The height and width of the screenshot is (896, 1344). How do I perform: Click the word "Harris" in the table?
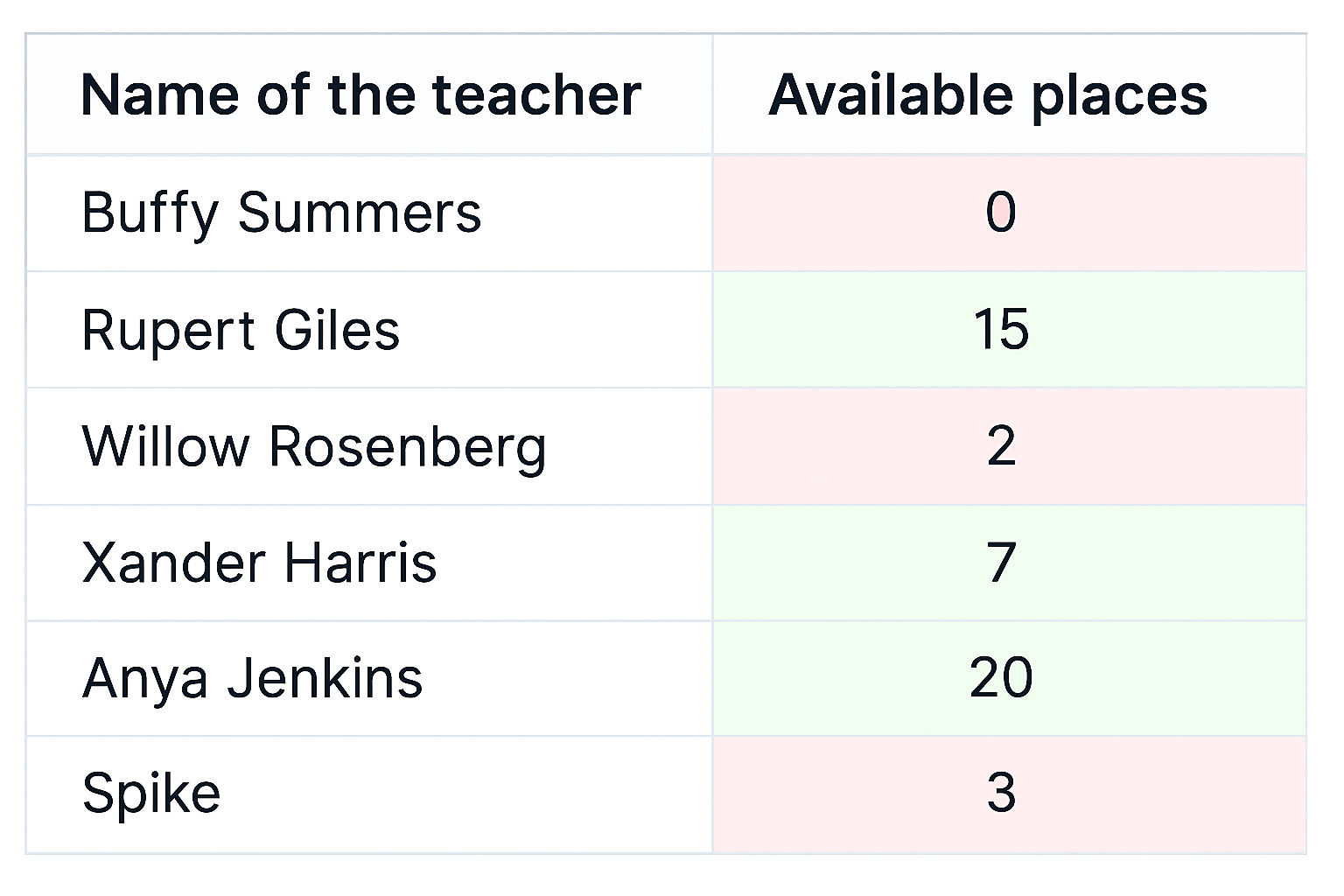pyautogui.click(x=360, y=563)
